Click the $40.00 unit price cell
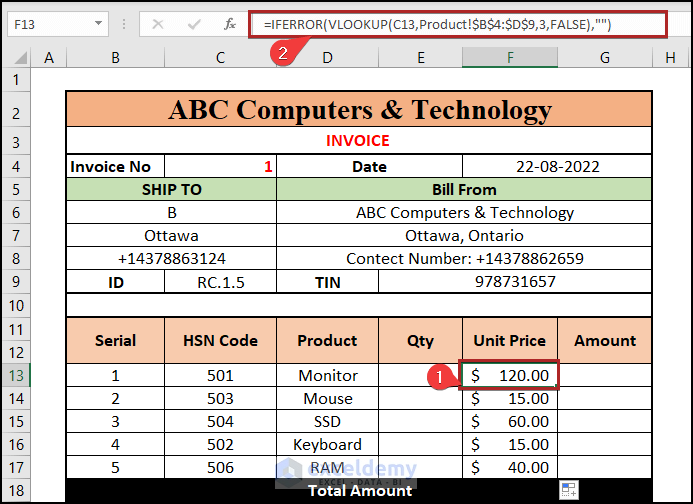 click(510, 467)
